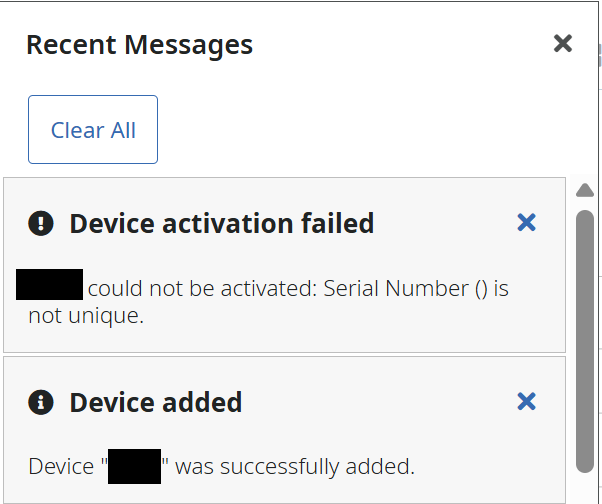Select the Device activation failed title
The height and width of the screenshot is (504, 602).
221,223
